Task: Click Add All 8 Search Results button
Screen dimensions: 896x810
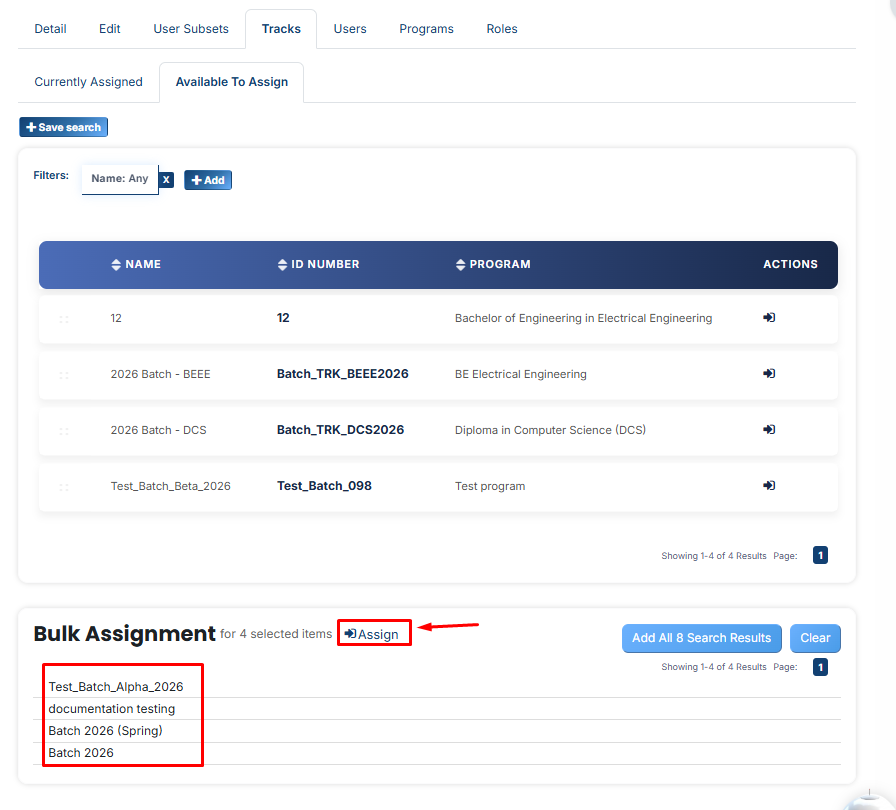Action: pyautogui.click(x=702, y=638)
